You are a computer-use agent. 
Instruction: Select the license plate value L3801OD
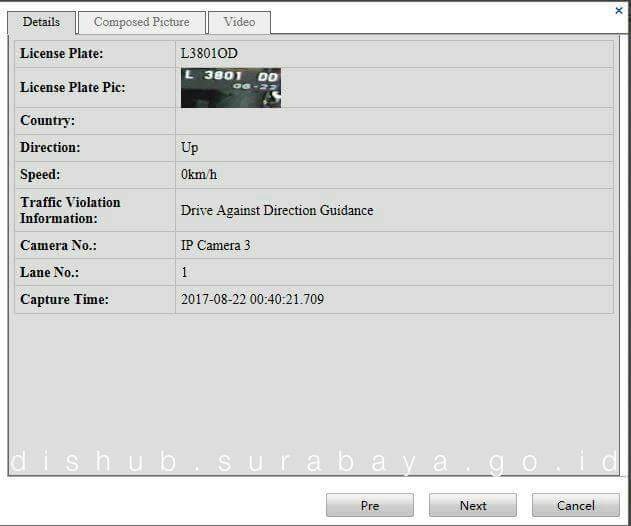(209, 53)
